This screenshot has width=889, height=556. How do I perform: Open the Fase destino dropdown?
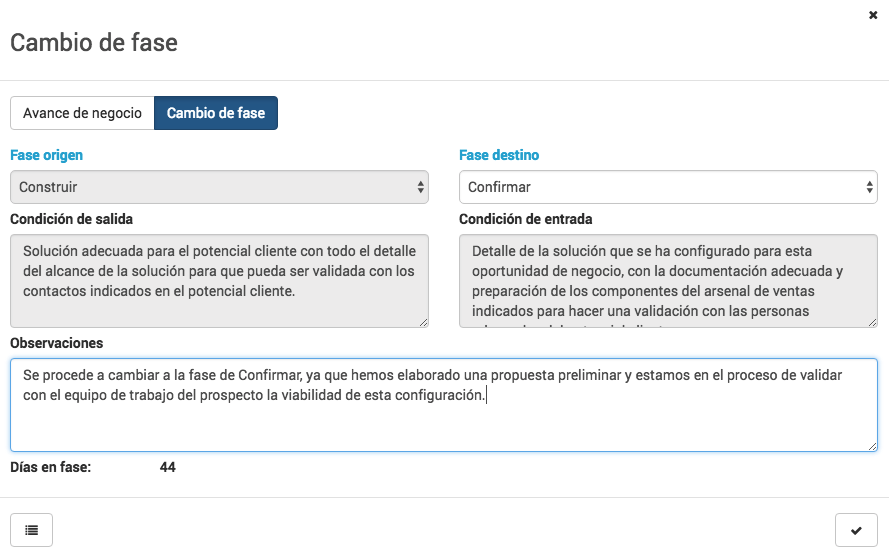668,187
